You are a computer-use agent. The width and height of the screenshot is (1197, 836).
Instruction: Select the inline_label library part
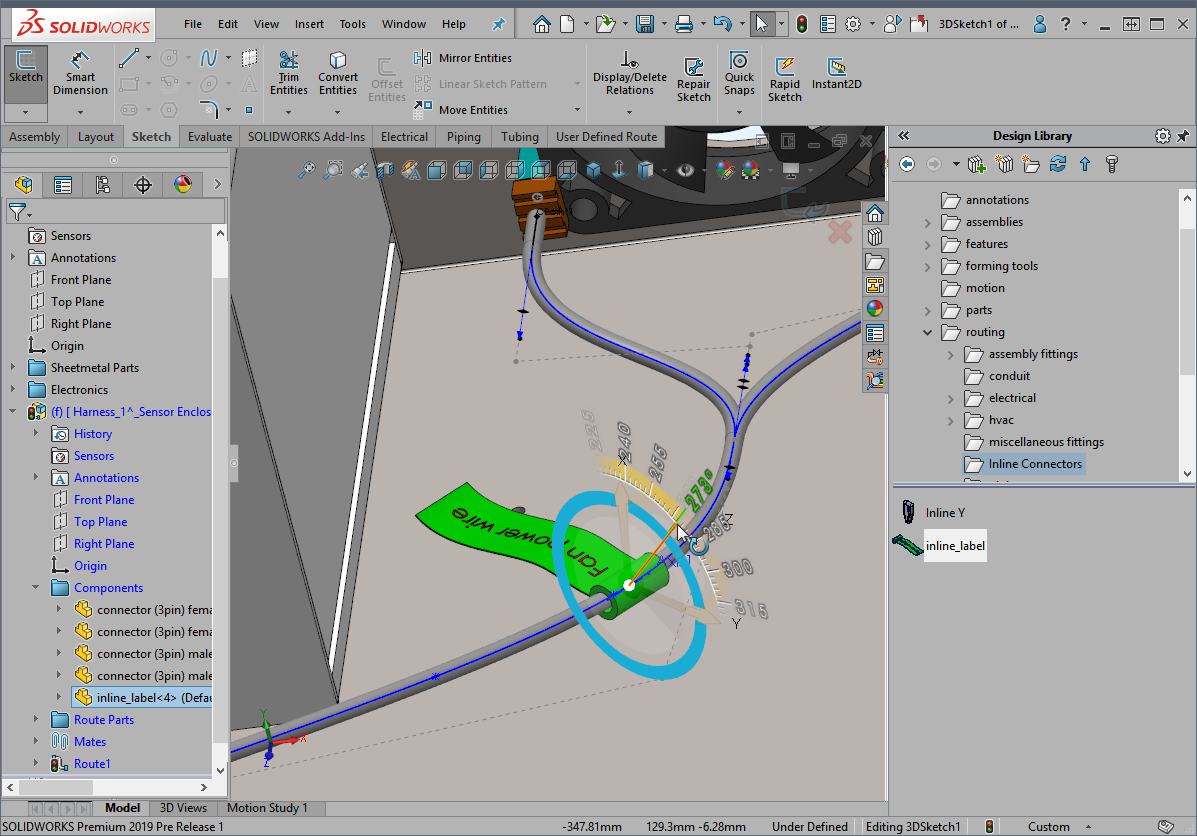(940, 546)
